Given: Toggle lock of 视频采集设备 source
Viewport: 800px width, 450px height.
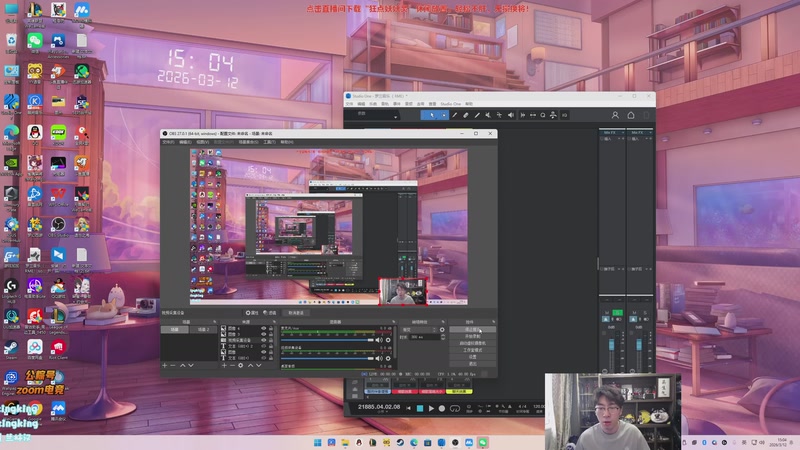Looking at the screenshot, I should point(271,340).
